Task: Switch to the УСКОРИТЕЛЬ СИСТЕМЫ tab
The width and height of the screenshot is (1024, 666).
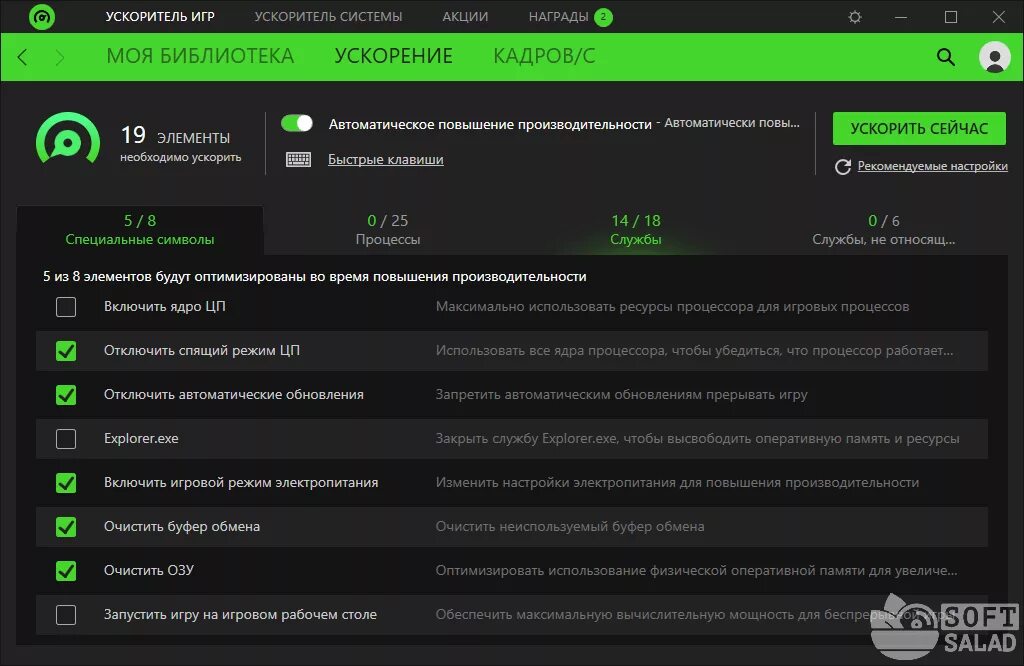Action: [x=329, y=17]
